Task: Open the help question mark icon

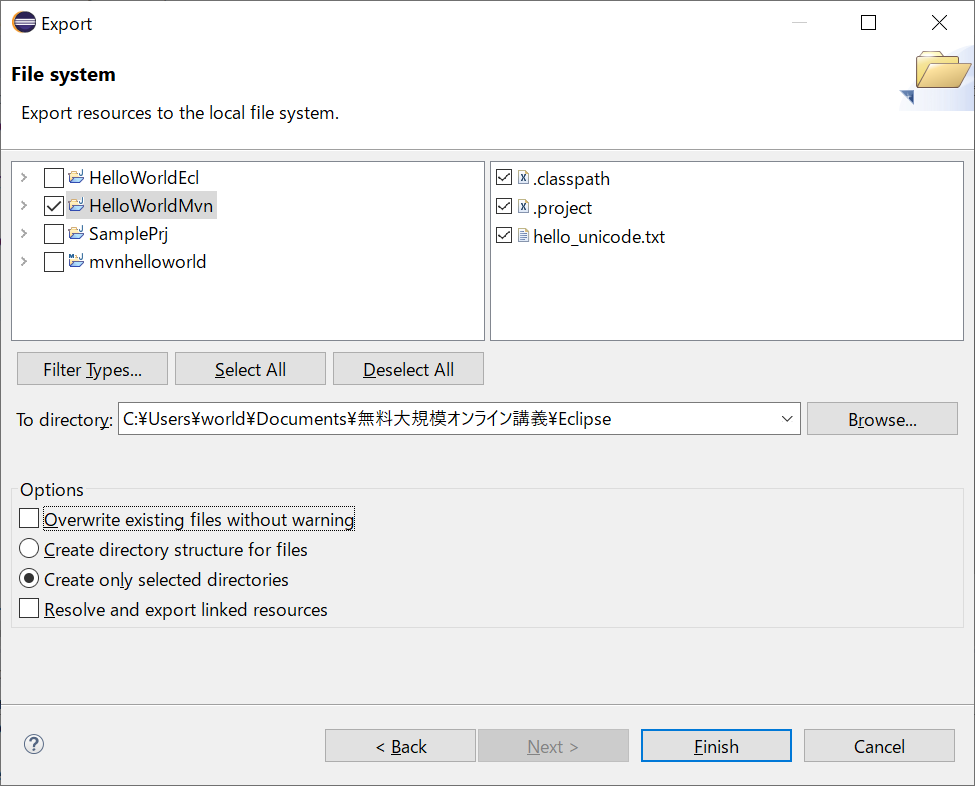Action: coord(33,744)
